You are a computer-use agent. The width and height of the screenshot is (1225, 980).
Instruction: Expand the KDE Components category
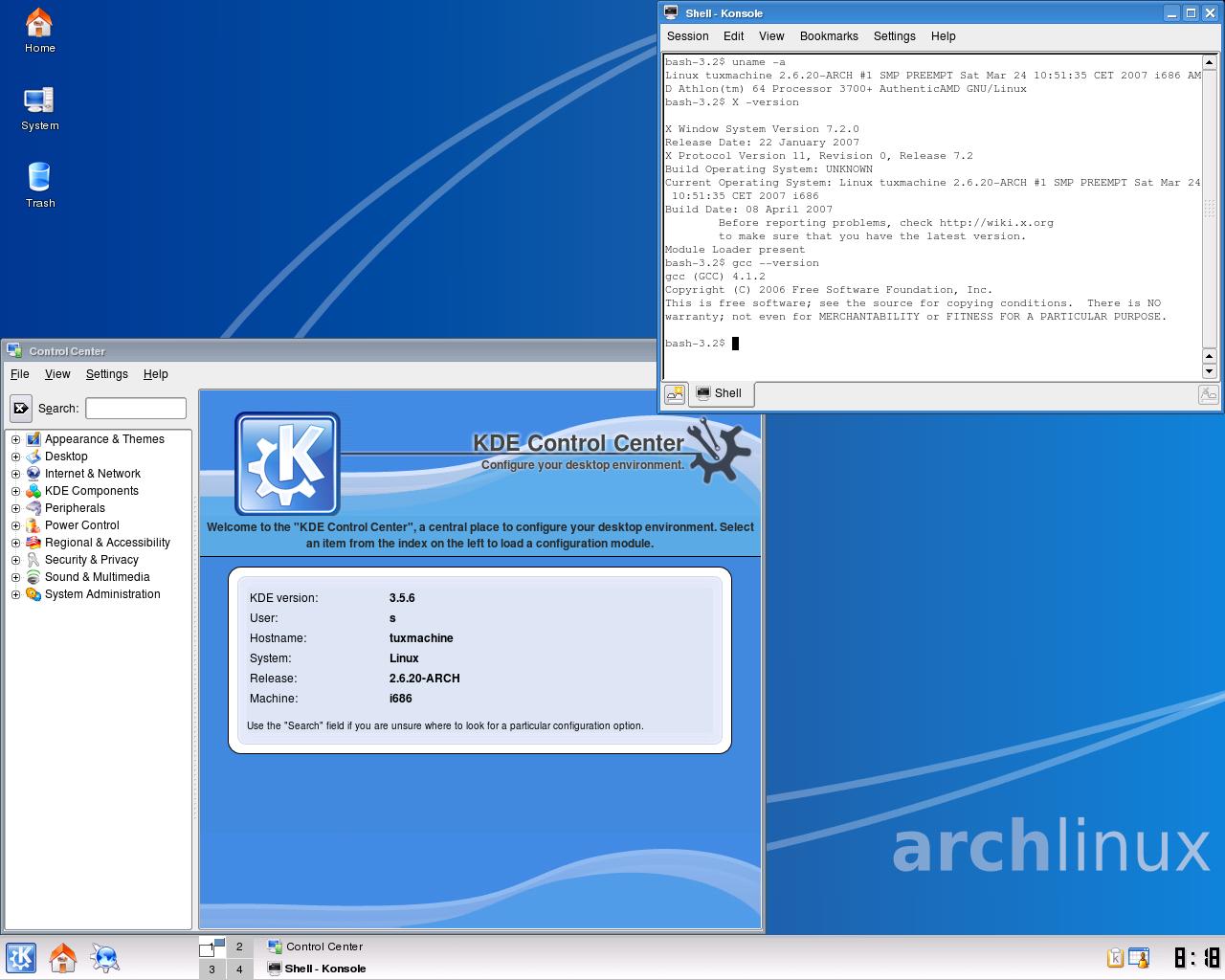coord(15,491)
